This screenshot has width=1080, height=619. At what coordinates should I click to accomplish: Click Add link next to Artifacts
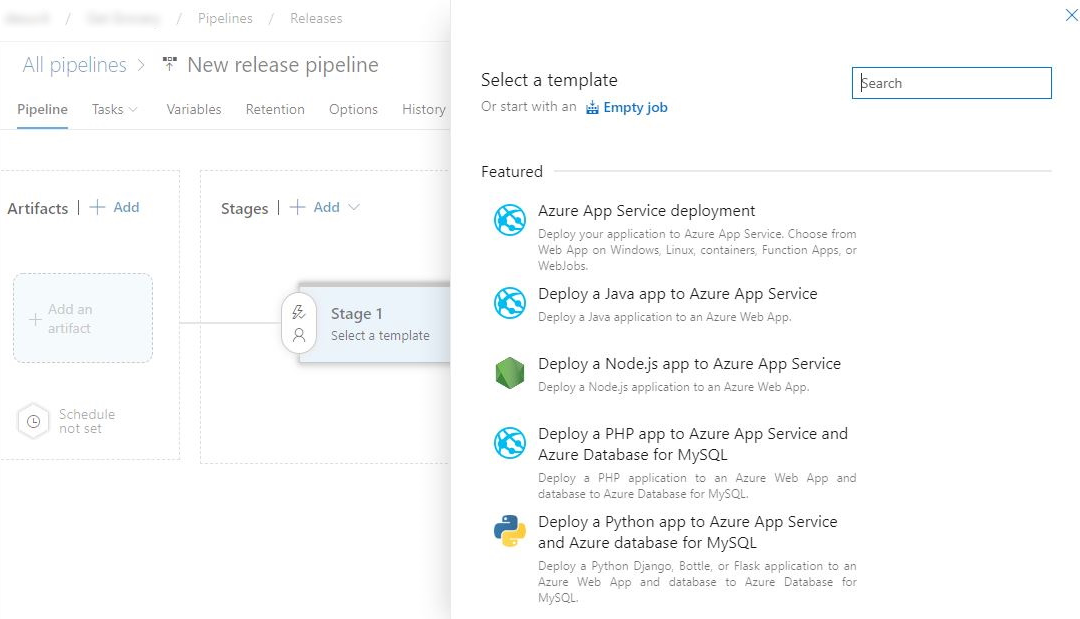pos(126,207)
